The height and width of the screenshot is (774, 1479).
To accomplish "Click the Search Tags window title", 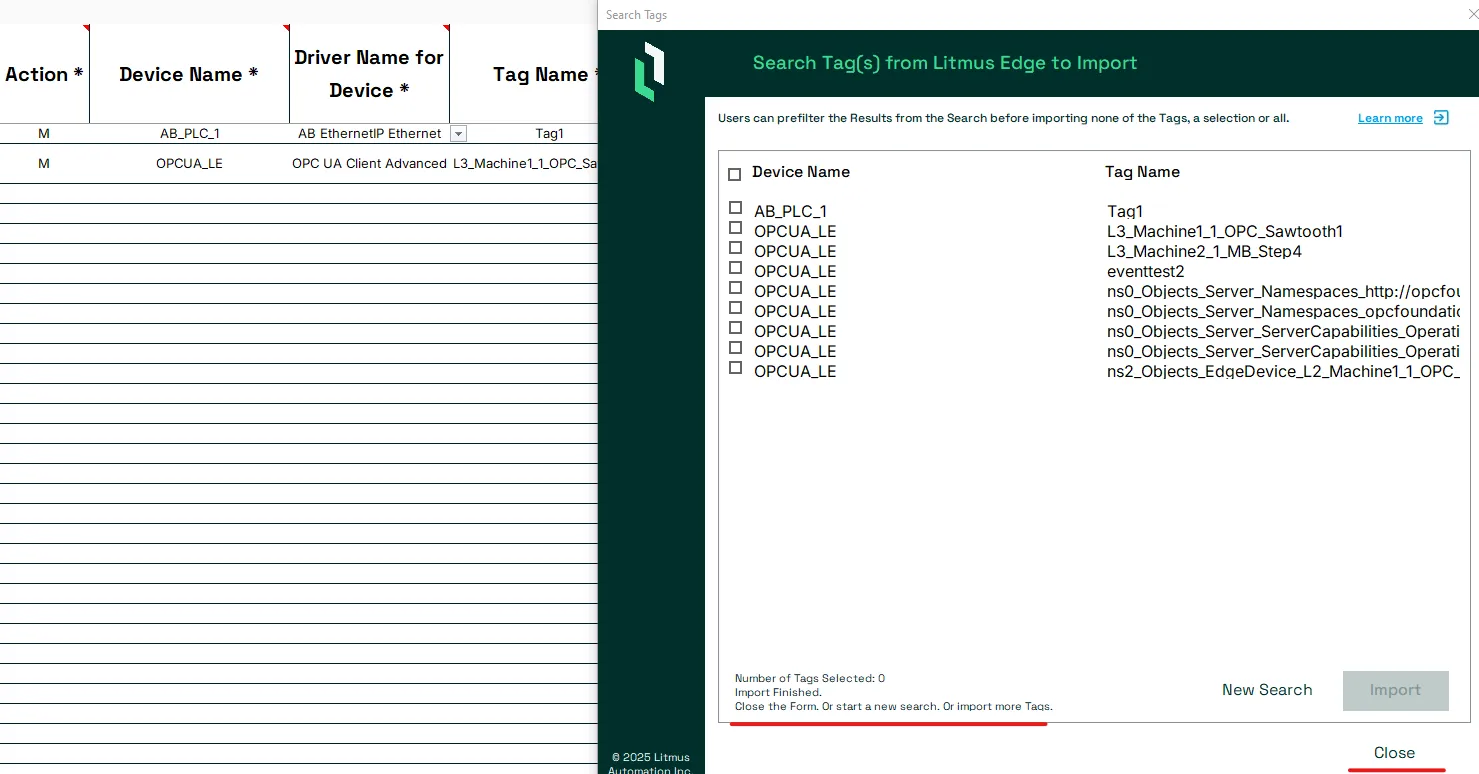I will coord(636,15).
